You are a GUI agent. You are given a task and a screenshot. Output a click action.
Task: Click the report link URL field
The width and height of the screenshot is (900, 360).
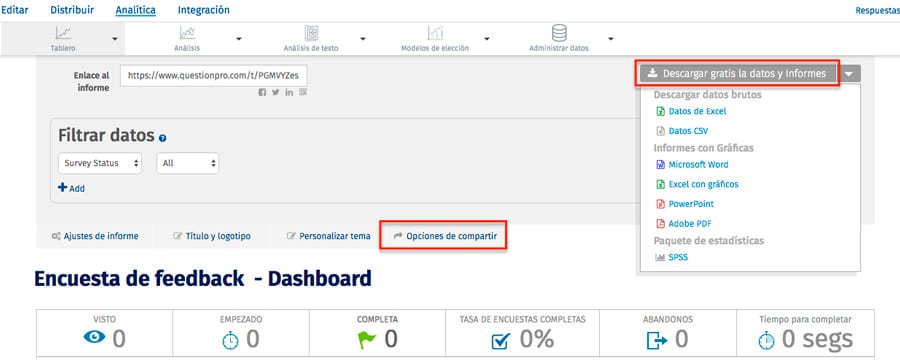[214, 75]
